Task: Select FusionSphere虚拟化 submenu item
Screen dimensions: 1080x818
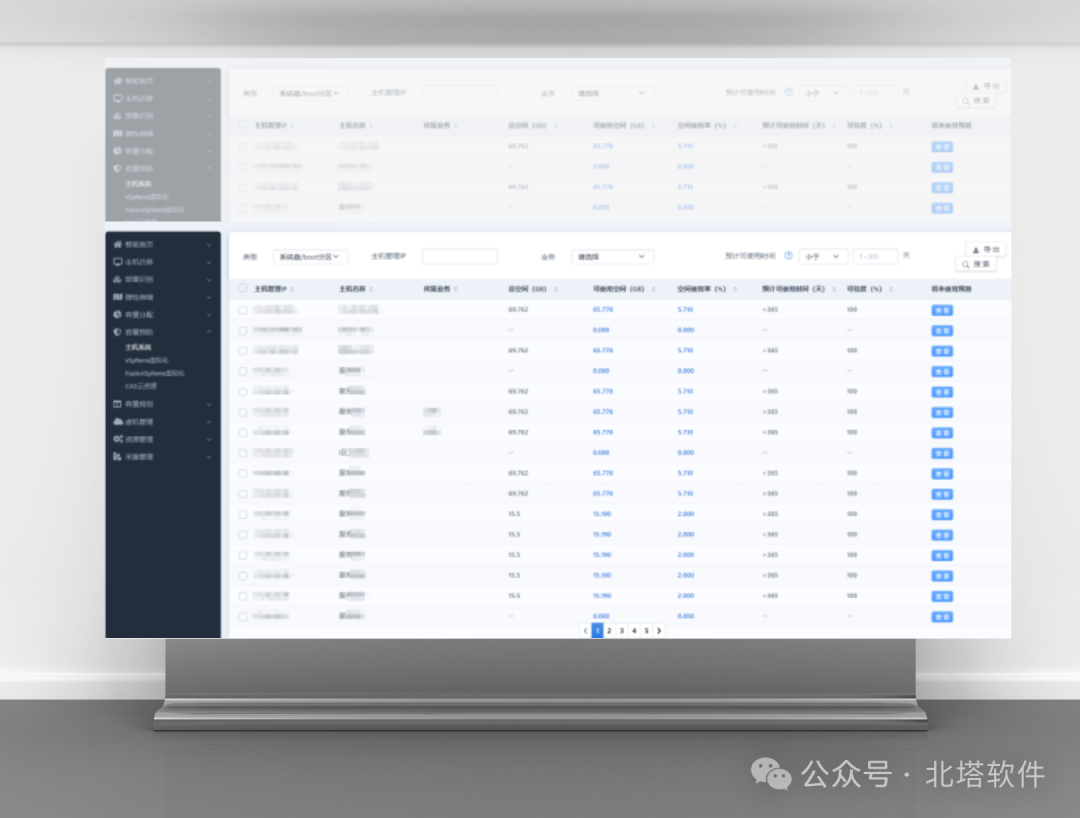Action: [x=154, y=373]
